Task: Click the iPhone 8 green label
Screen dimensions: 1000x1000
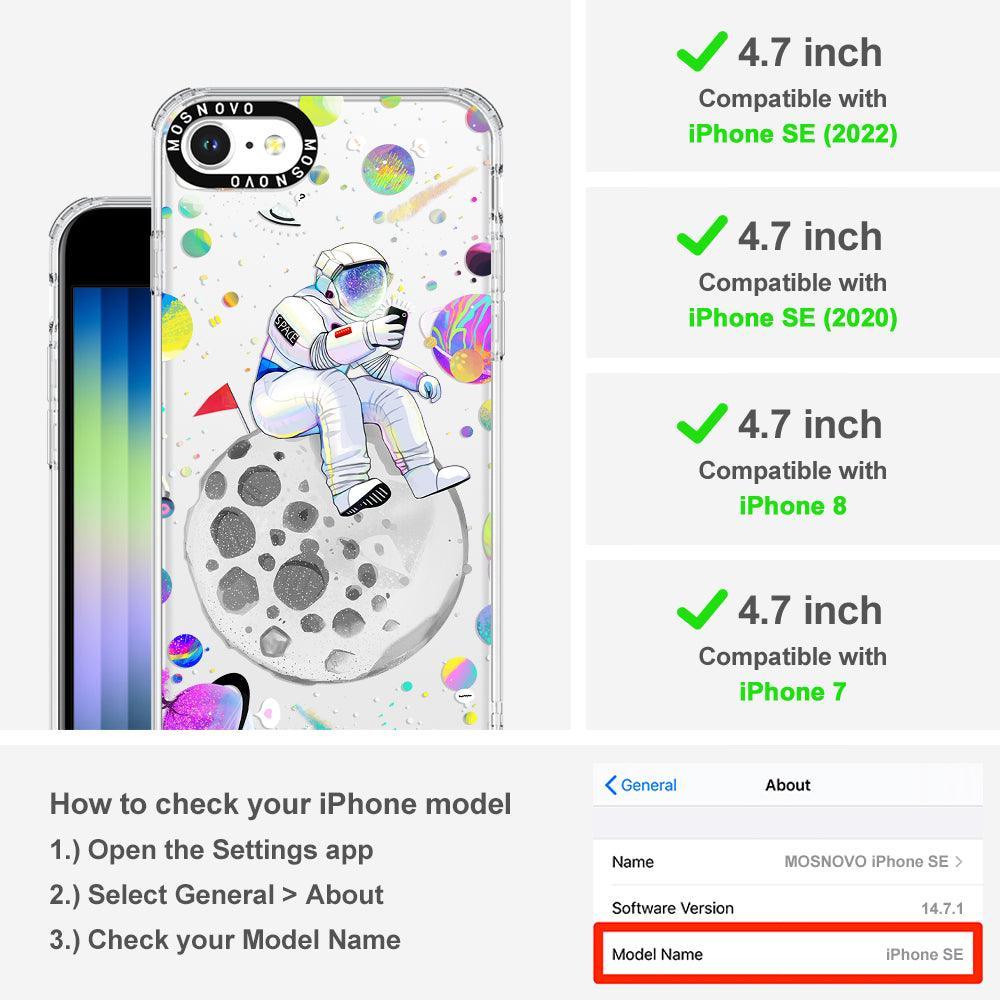Action: pyautogui.click(x=793, y=506)
